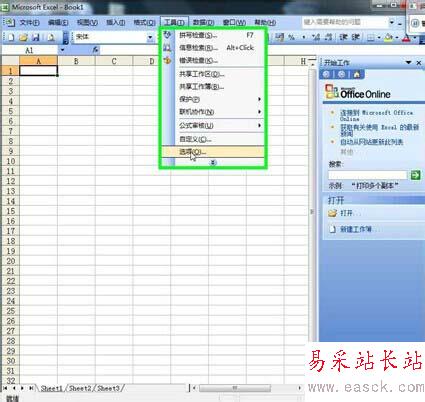The image size is (425, 402).
Task: Click the Error Checking icon in Tools menu
Action: pos(167,60)
